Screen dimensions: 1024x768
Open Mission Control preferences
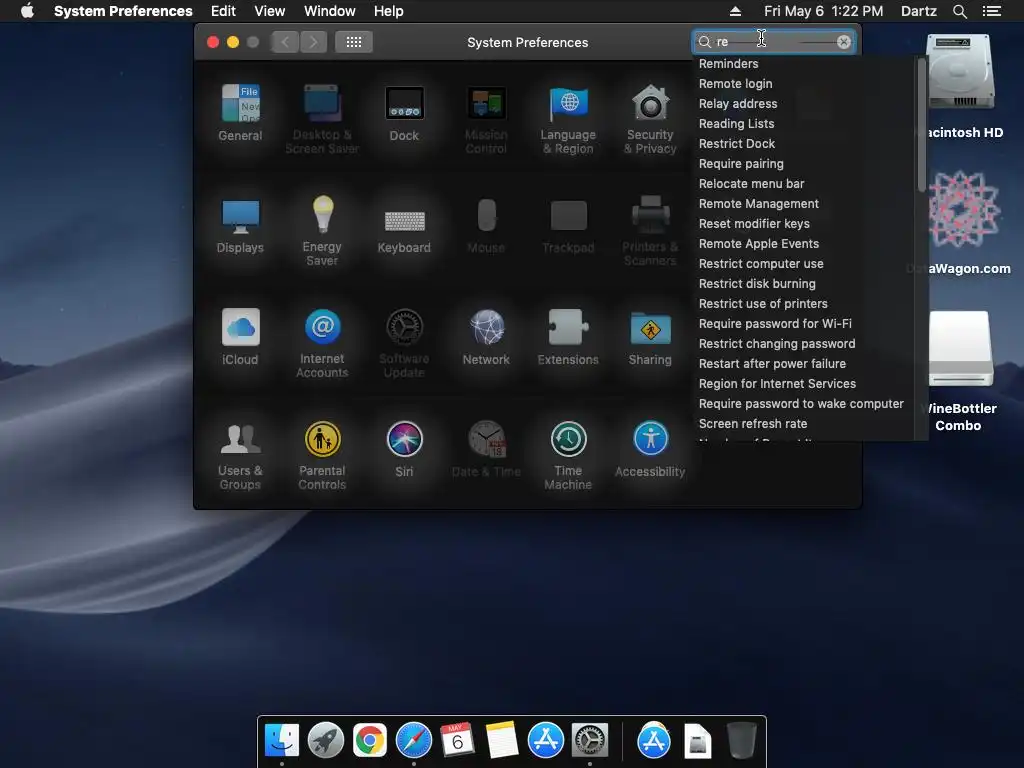pos(486,119)
